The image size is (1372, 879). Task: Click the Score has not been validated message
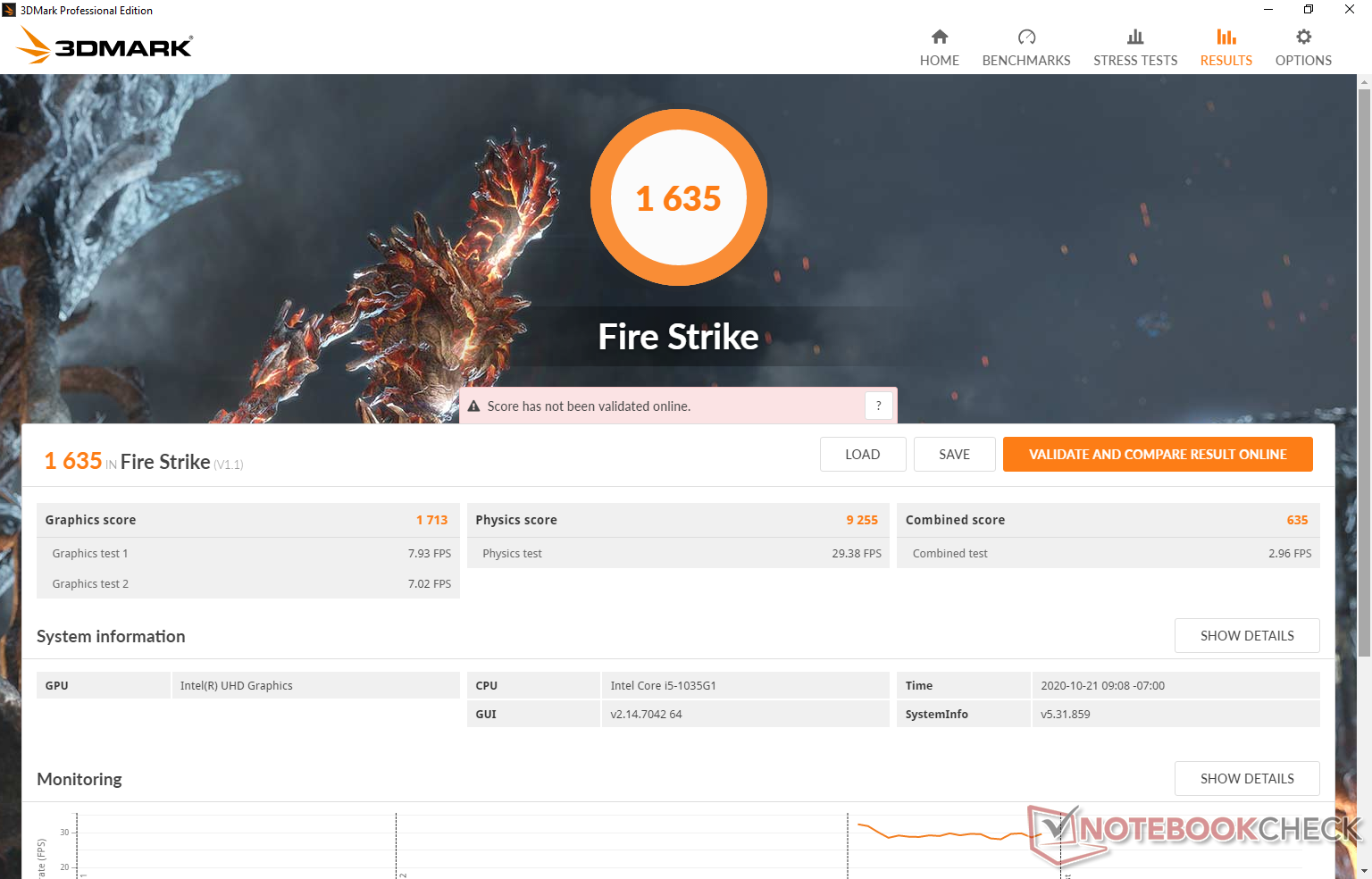click(x=589, y=406)
